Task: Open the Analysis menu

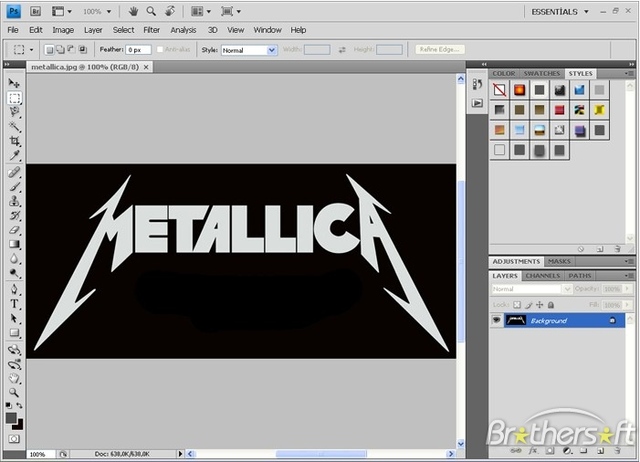Action: point(183,30)
